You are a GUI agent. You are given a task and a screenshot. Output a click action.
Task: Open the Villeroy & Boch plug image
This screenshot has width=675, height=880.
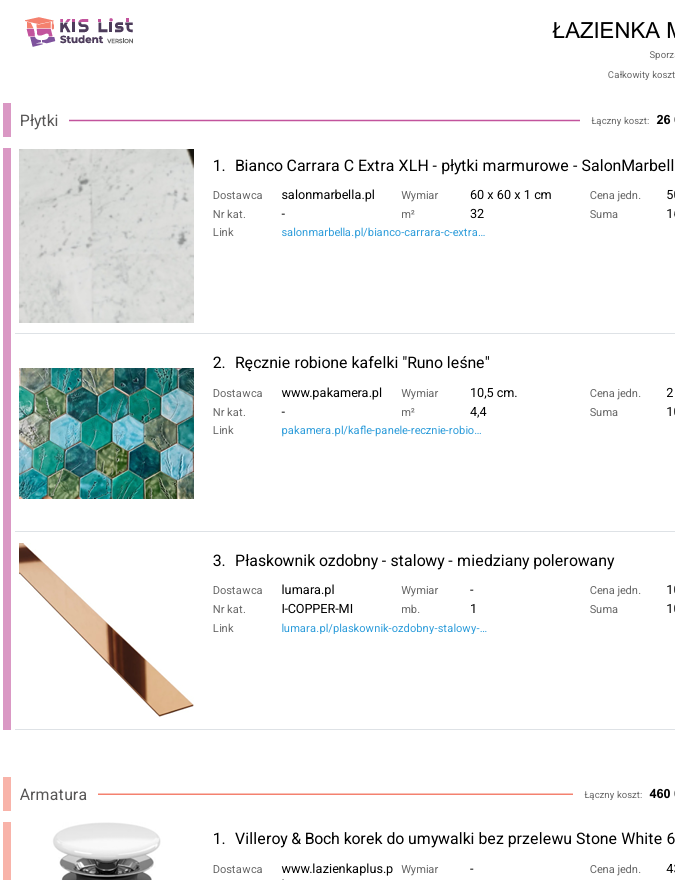pyautogui.click(x=106, y=852)
